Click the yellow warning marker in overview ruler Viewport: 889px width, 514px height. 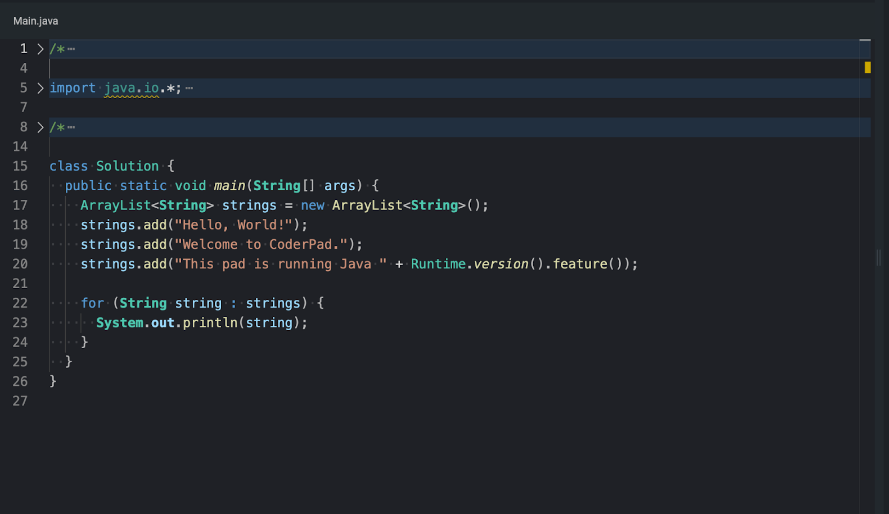tap(867, 67)
